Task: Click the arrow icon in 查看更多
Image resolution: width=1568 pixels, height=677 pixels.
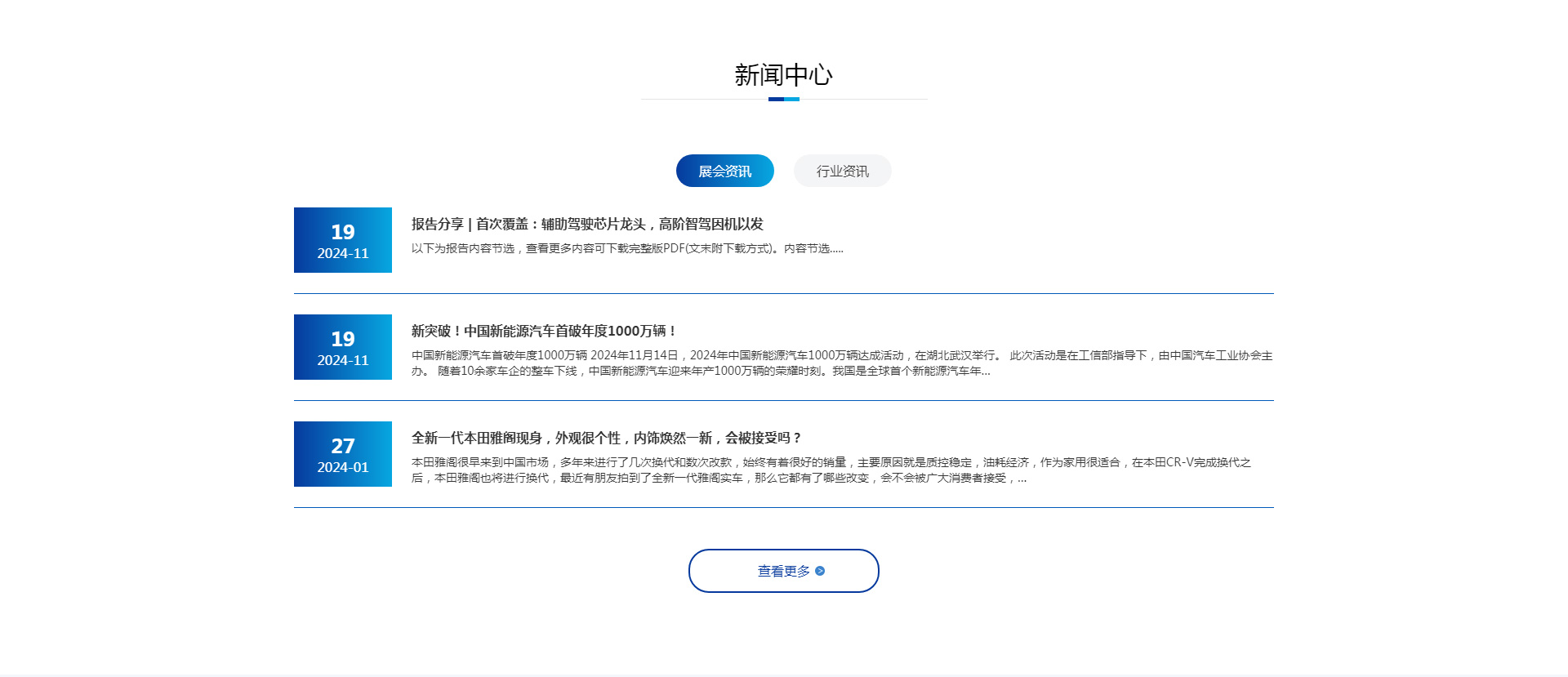Action: coord(820,572)
